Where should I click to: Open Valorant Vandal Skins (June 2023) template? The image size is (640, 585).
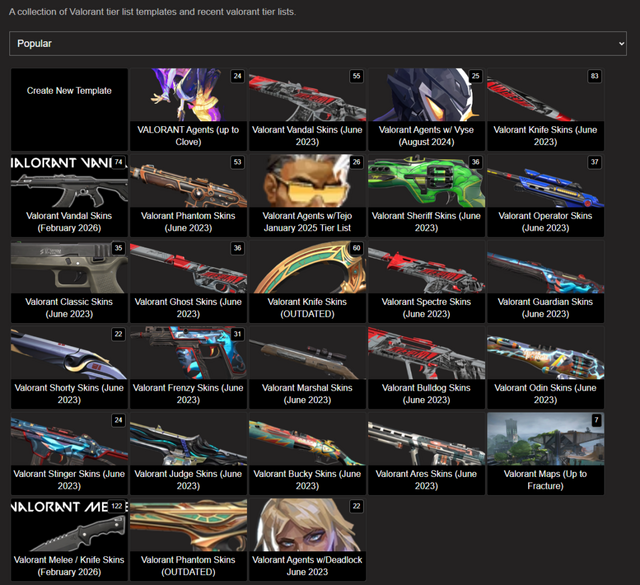pyautogui.click(x=307, y=109)
